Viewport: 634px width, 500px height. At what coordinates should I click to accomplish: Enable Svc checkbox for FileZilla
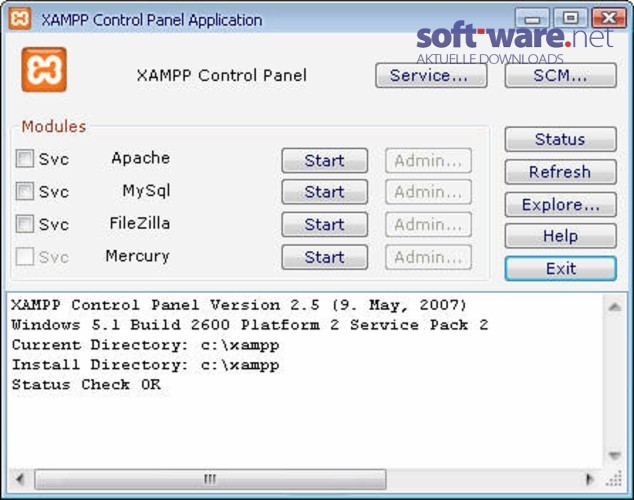pos(24,224)
